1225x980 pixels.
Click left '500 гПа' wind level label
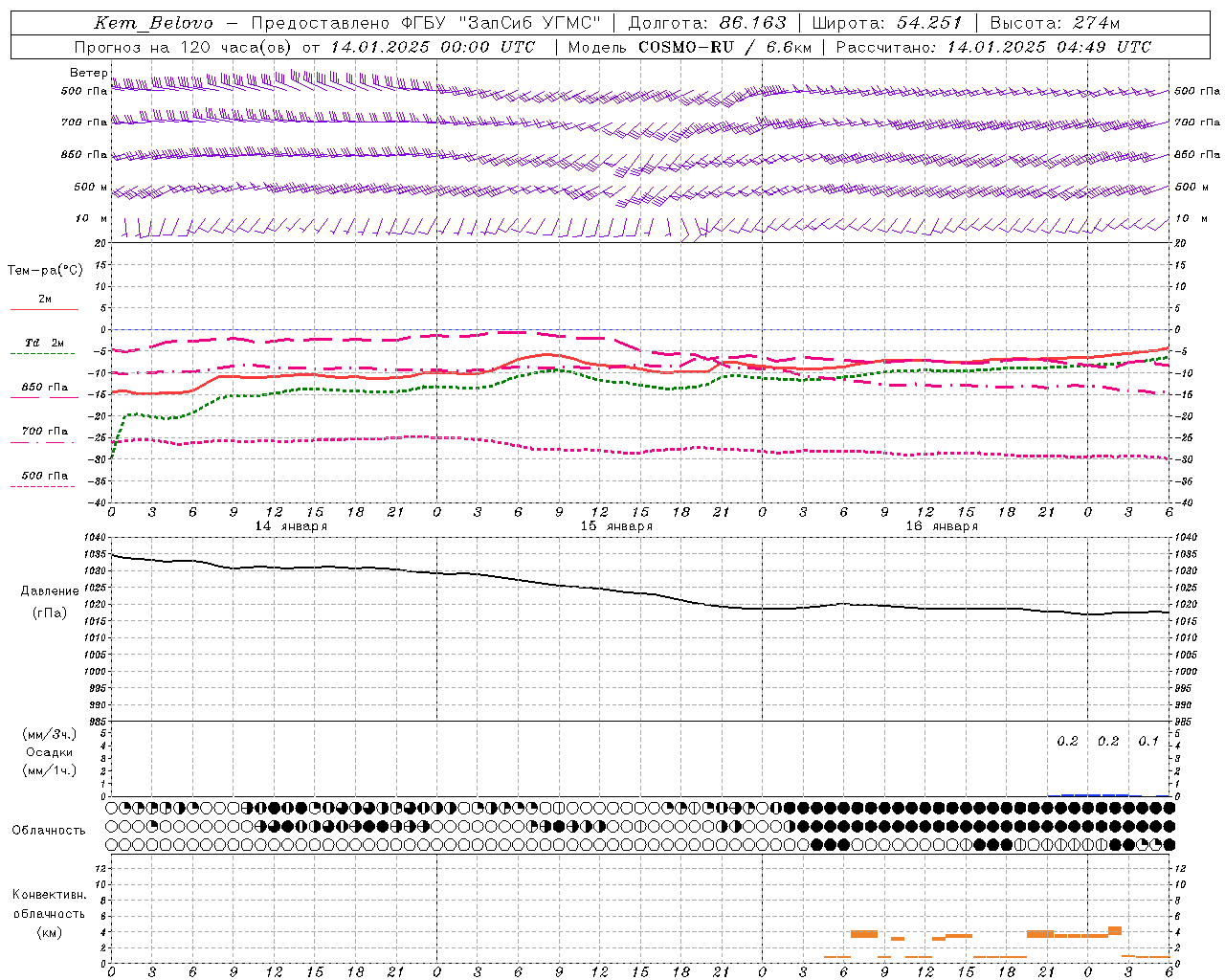click(84, 91)
